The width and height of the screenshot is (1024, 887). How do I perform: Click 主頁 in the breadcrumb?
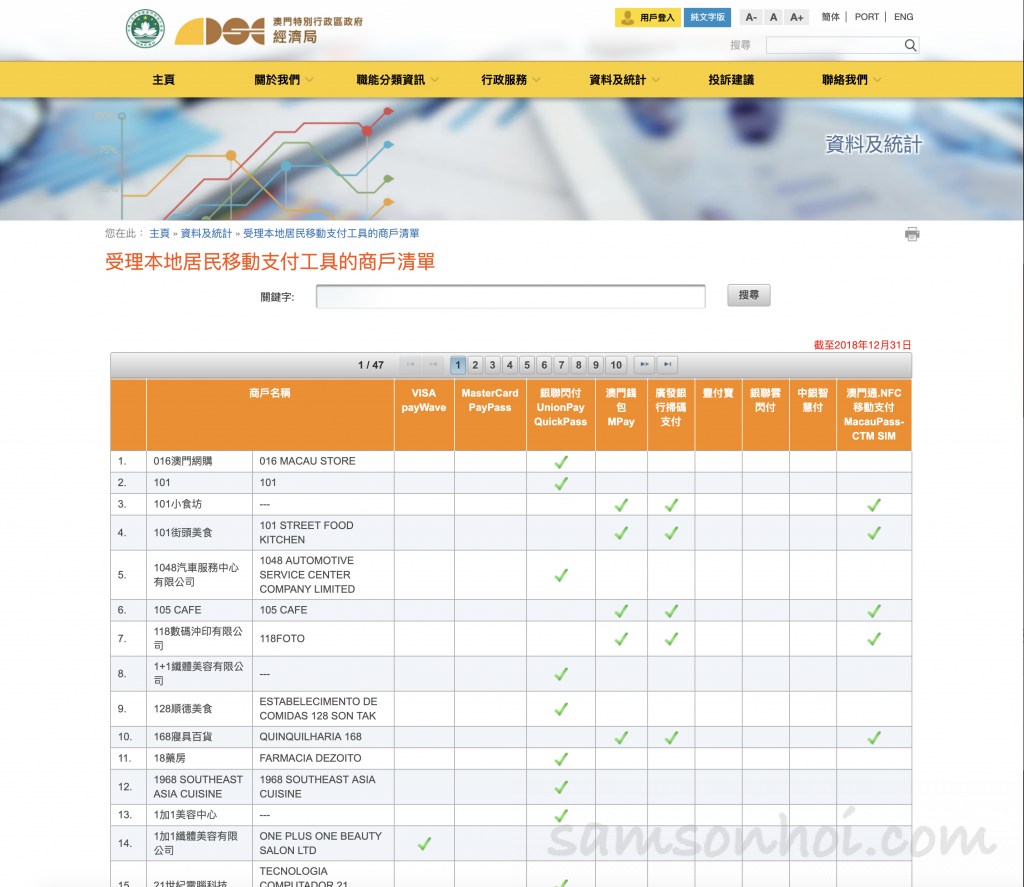pos(159,233)
